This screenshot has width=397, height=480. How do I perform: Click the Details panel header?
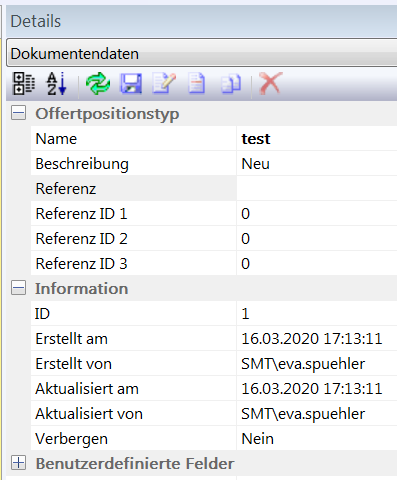202,21
